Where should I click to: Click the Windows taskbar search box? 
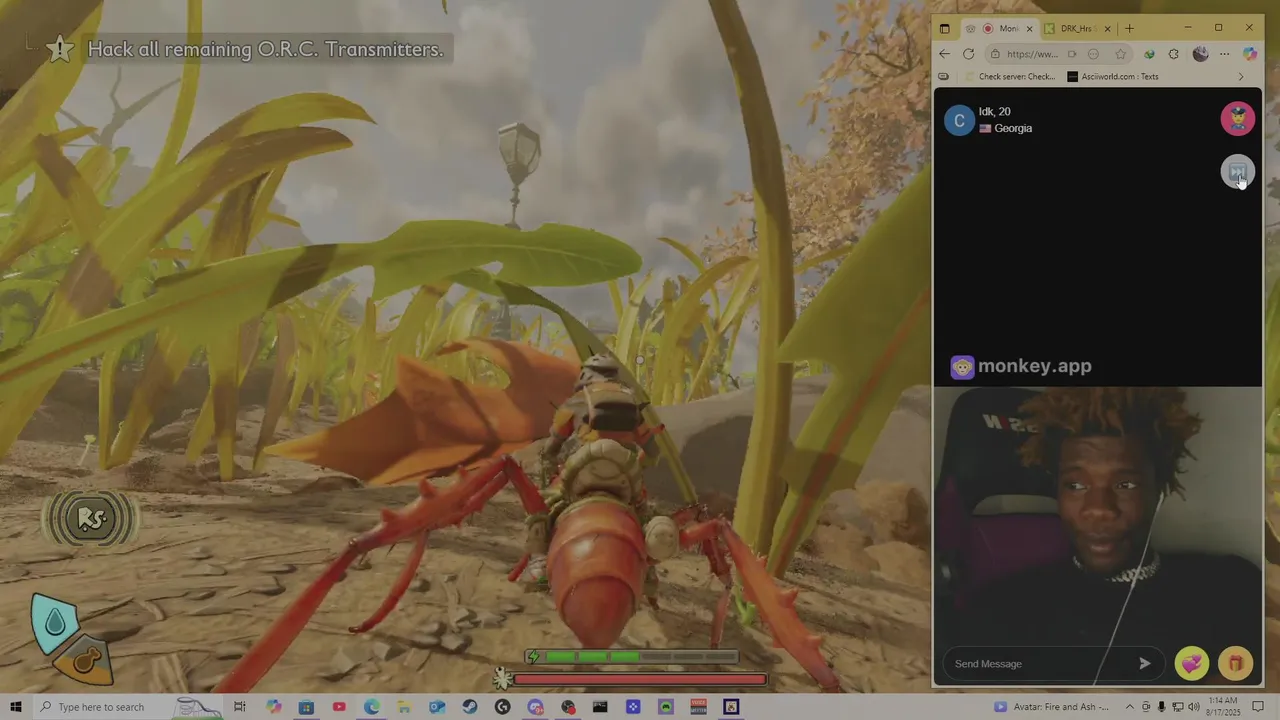tap(130, 707)
